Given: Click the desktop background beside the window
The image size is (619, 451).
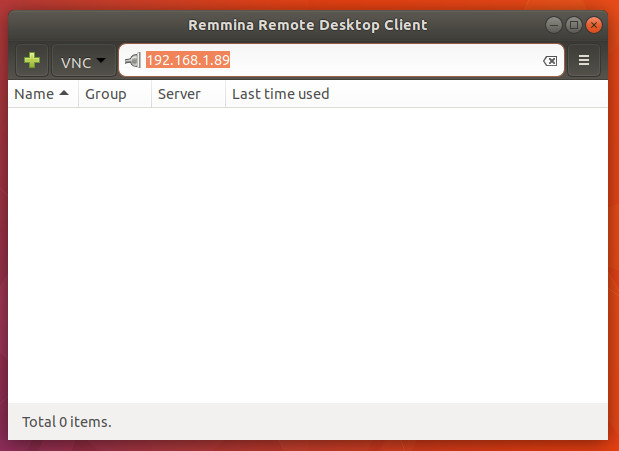Looking at the screenshot, I should (x=4, y=250).
